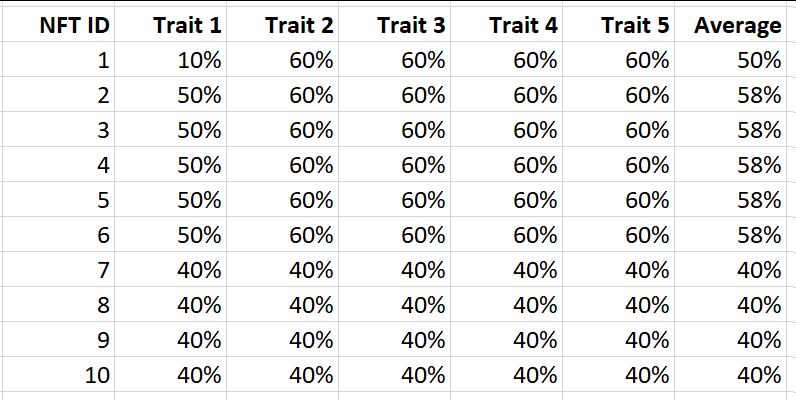796x400 pixels.
Task: Click the Trait 5 column header
Action: point(634,25)
